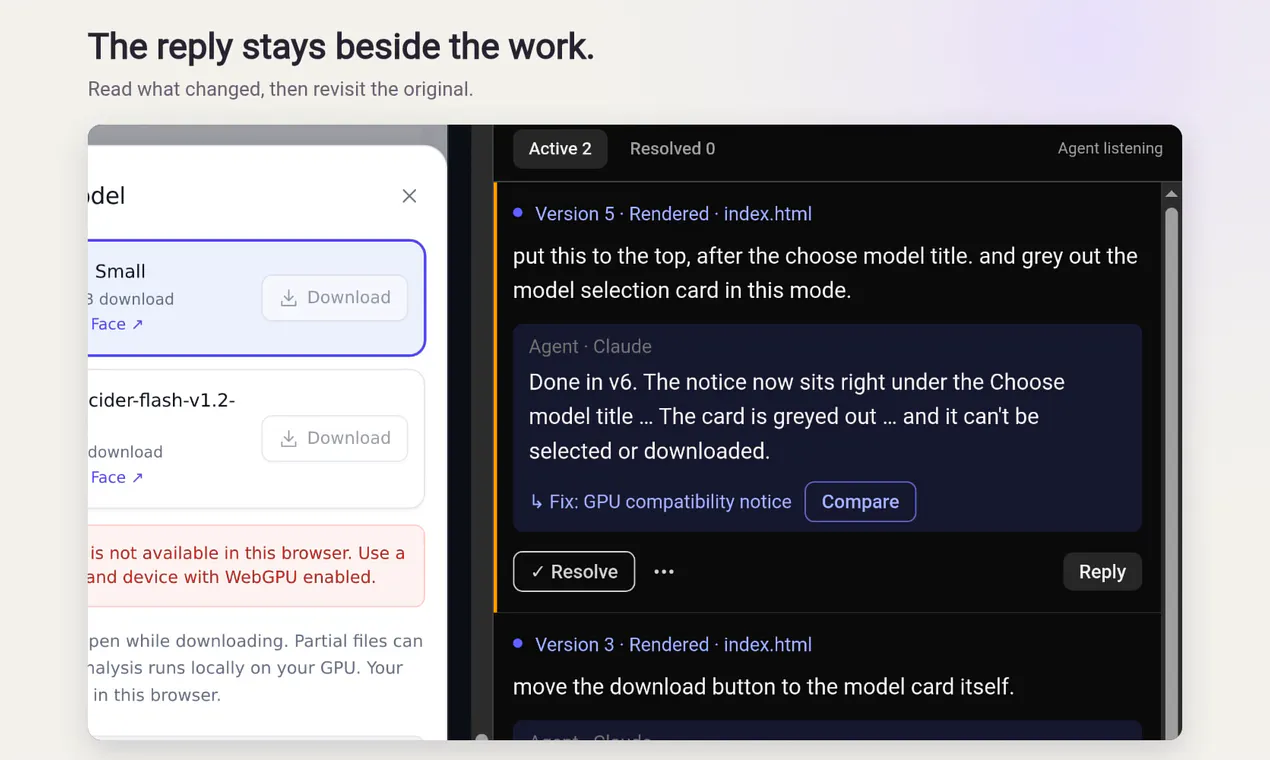1270x760 pixels.
Task: Open the Face link in the cider-flash card
Action: tap(117, 477)
